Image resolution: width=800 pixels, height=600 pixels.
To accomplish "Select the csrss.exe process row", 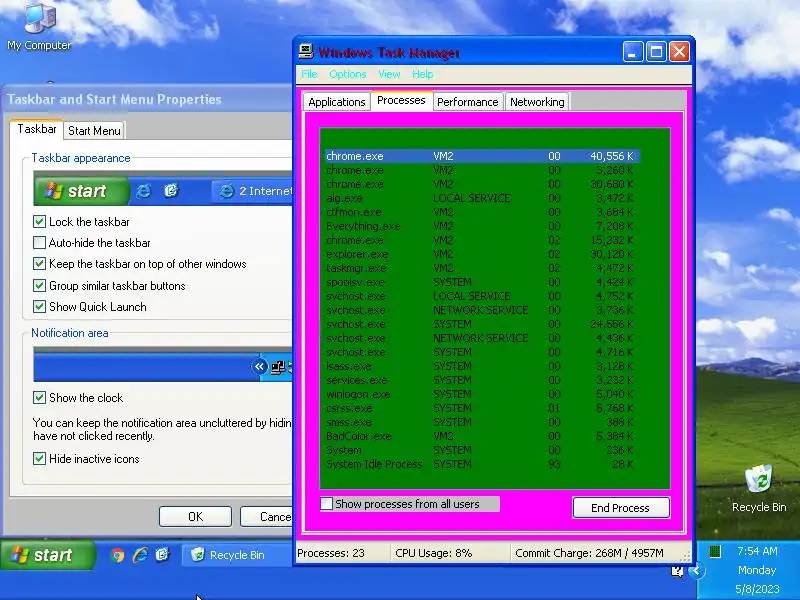I will [482, 408].
